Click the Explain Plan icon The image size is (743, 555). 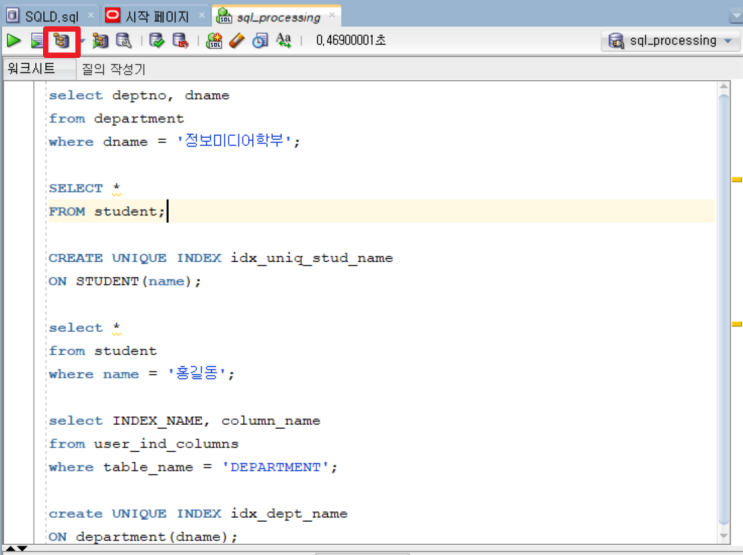(62, 41)
